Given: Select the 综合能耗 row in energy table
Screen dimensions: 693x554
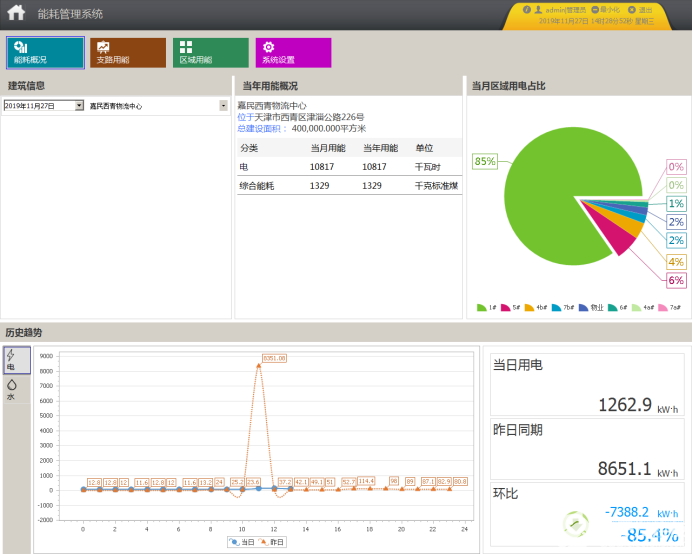Looking at the screenshot, I should coord(349,186).
